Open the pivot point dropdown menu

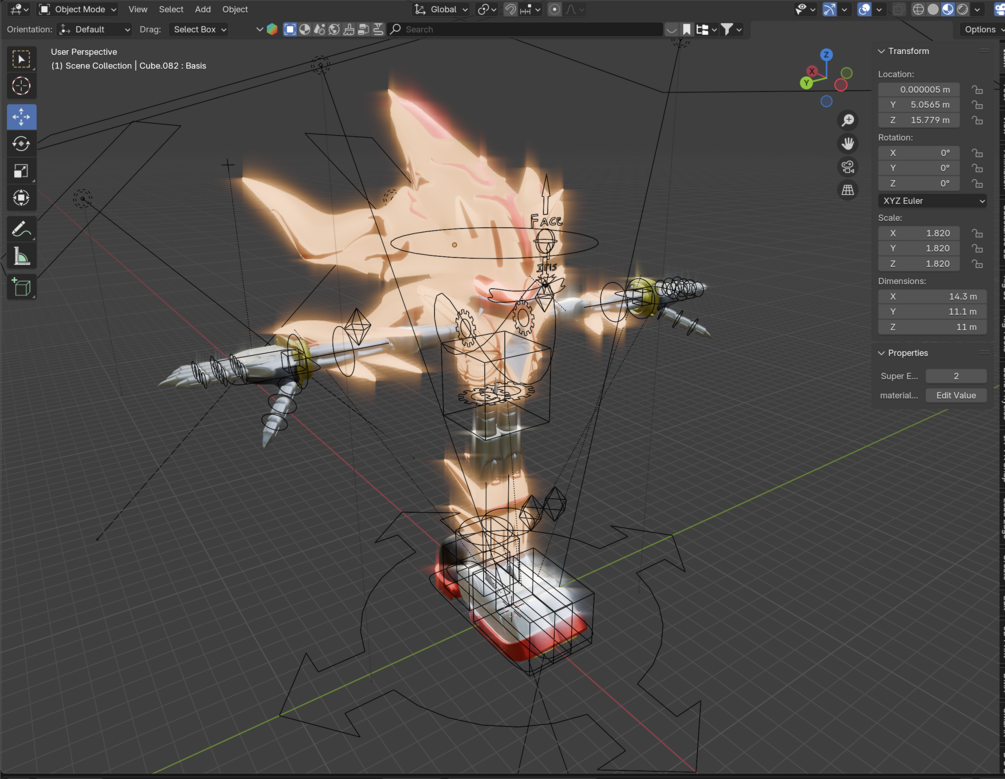(x=487, y=10)
